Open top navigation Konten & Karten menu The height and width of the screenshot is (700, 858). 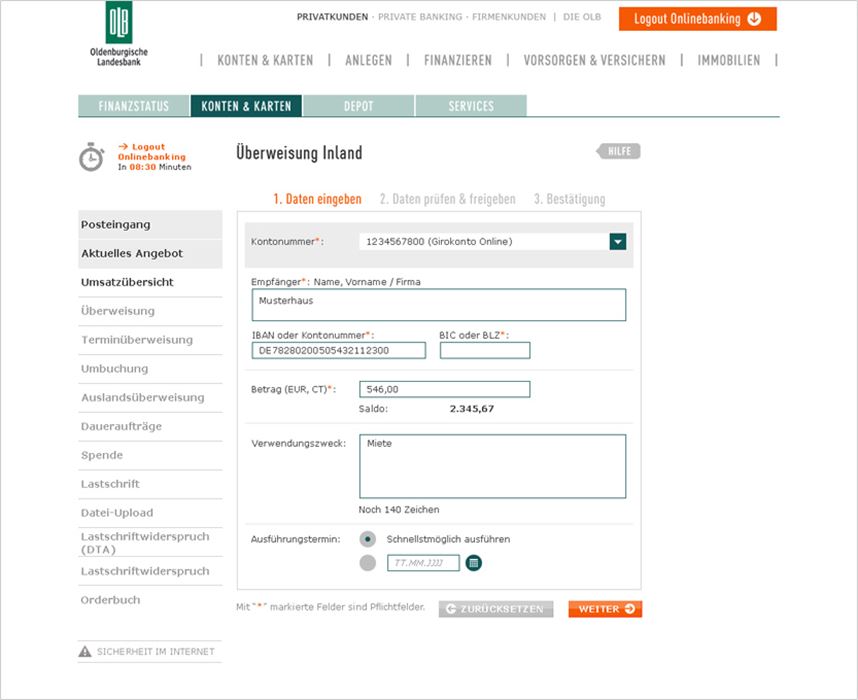point(265,60)
